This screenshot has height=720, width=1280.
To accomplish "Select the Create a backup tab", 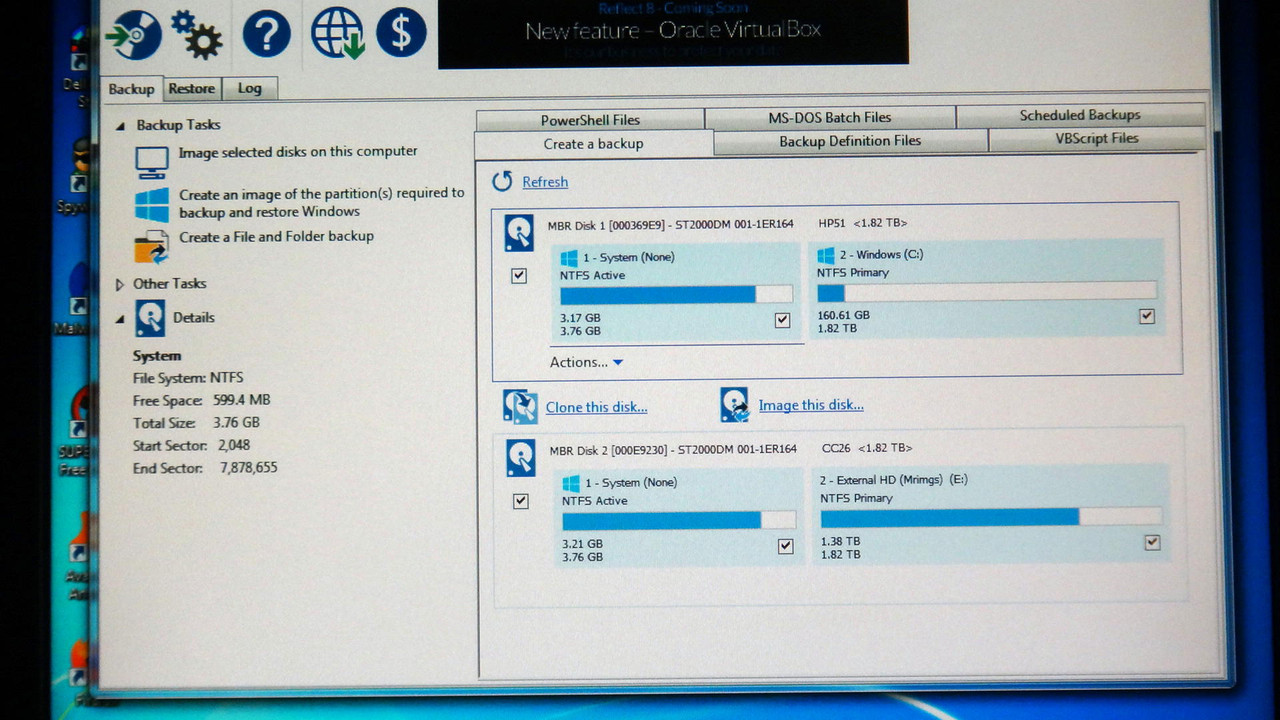I will coord(594,144).
